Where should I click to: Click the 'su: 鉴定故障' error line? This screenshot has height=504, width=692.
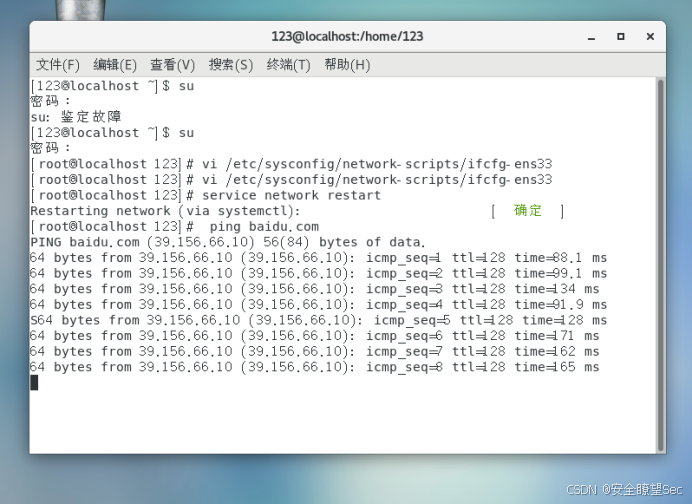pyautogui.click(x=76, y=117)
